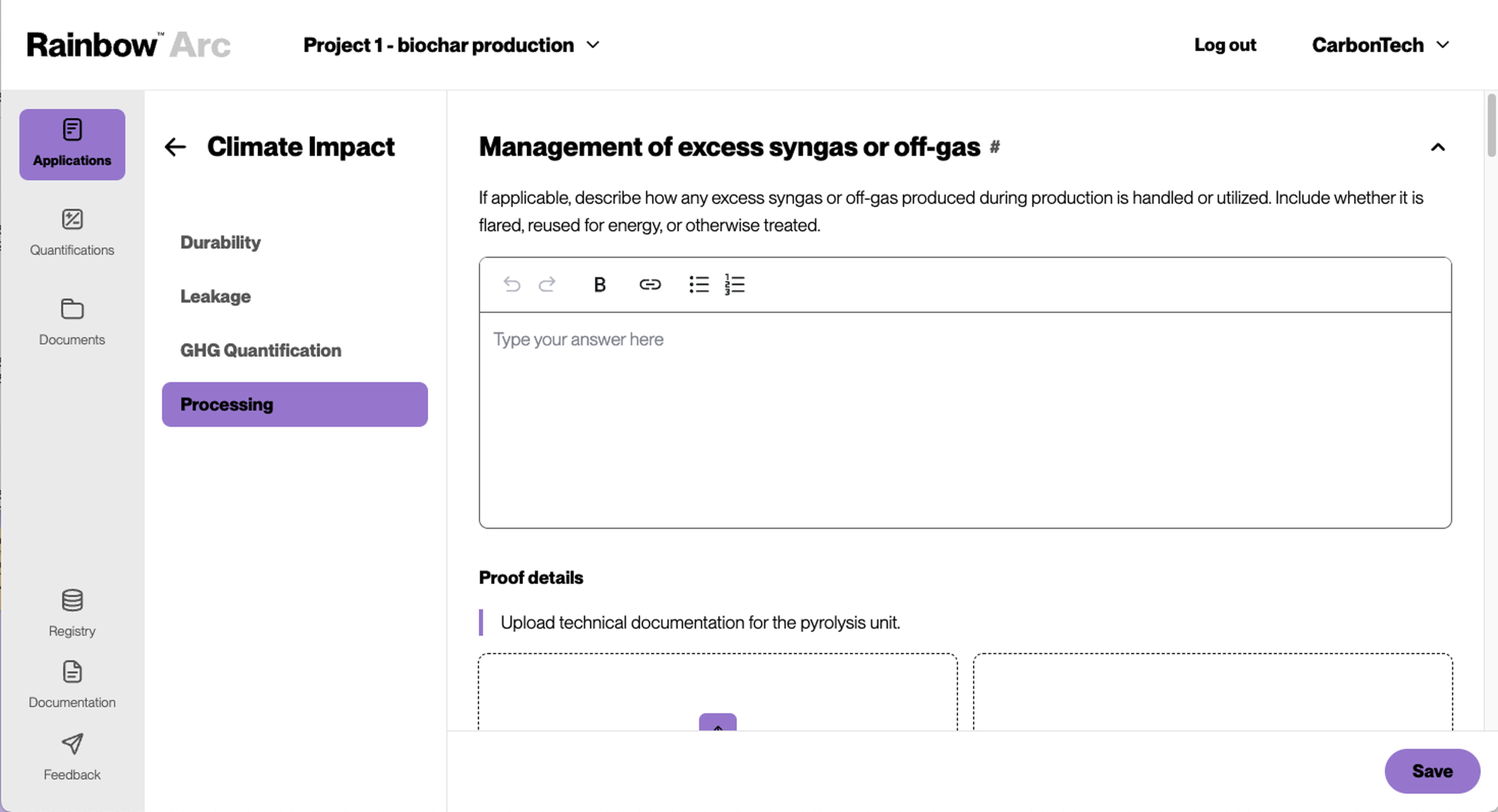This screenshot has width=1498, height=812.
Task: Click the redo arrow in editor toolbar
Action: 547,284
